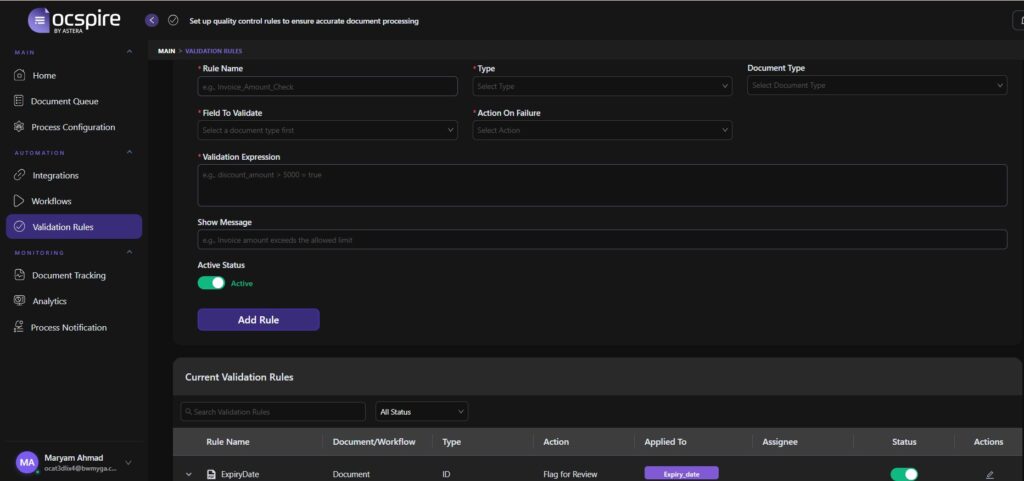Collapse the MONITORING sidebar section

coord(129,252)
